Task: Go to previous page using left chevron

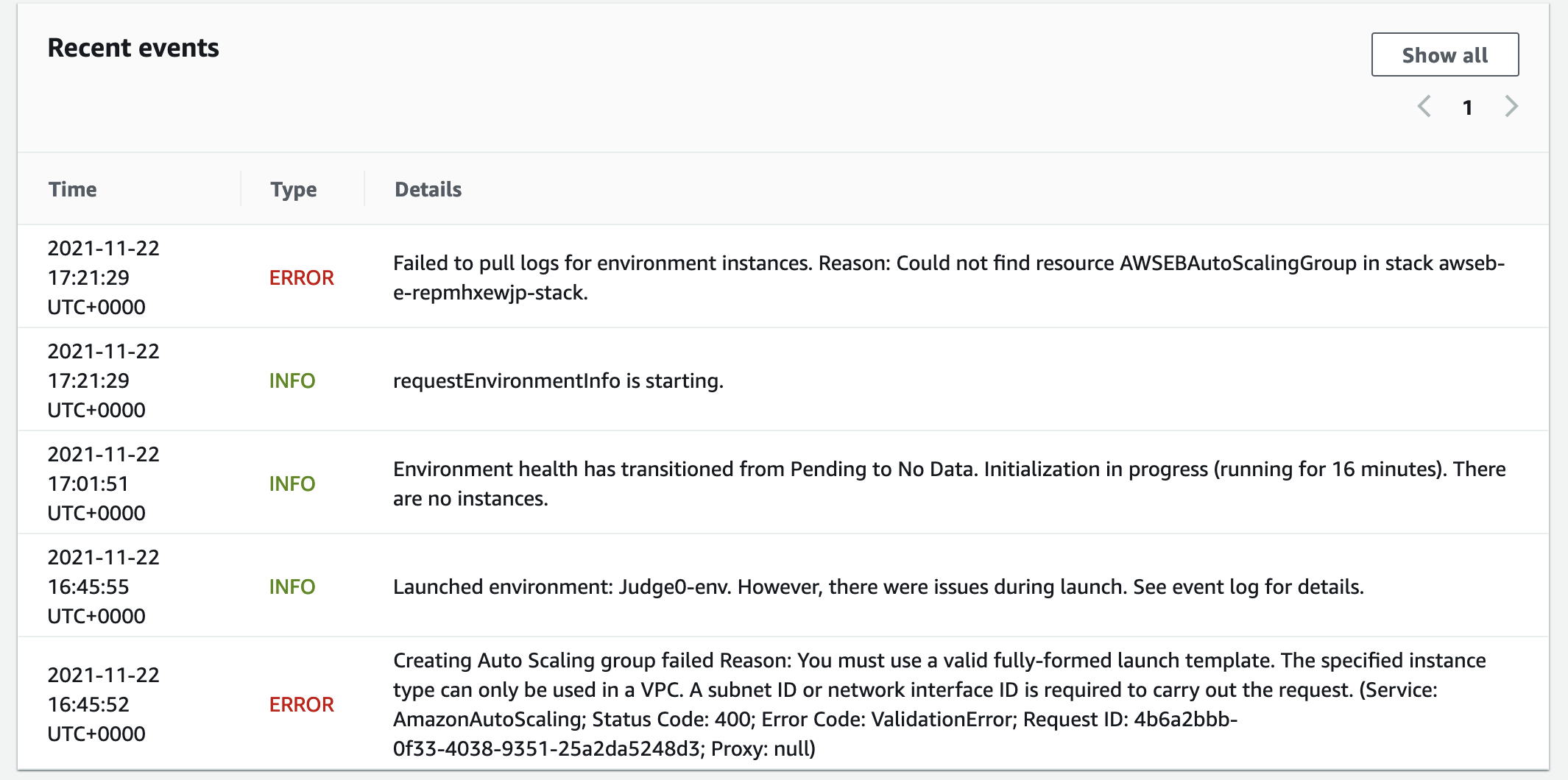Action: [x=1424, y=107]
